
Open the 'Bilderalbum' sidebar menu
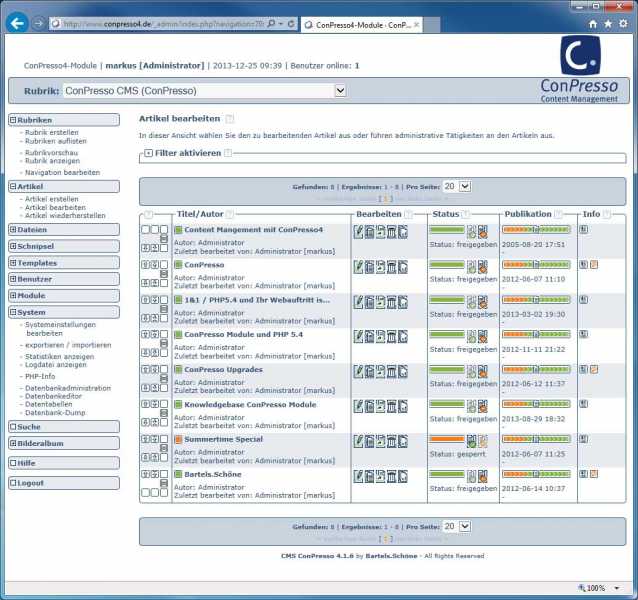click(64, 443)
